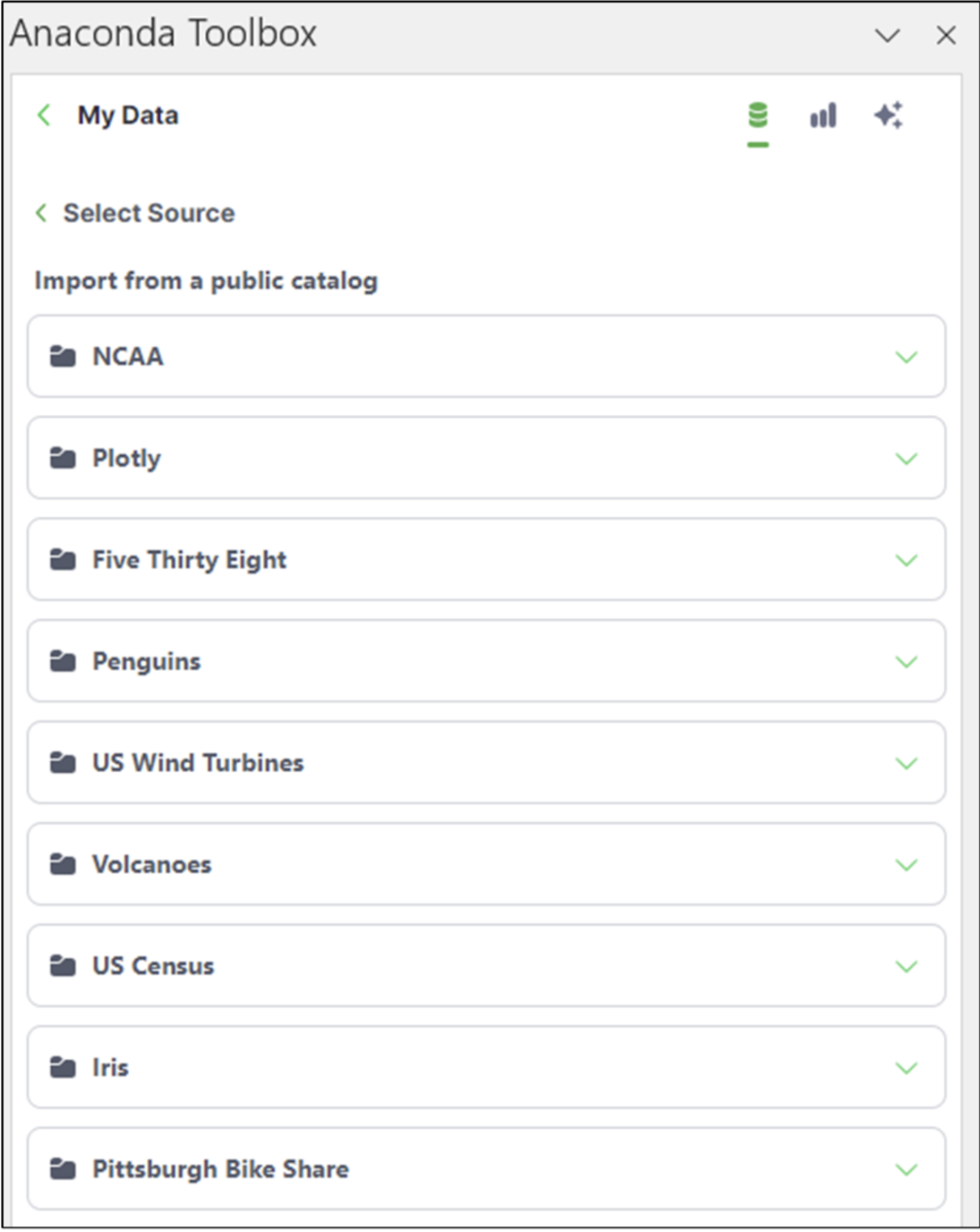Expand the Plotly catalog chevron

[x=906, y=458]
